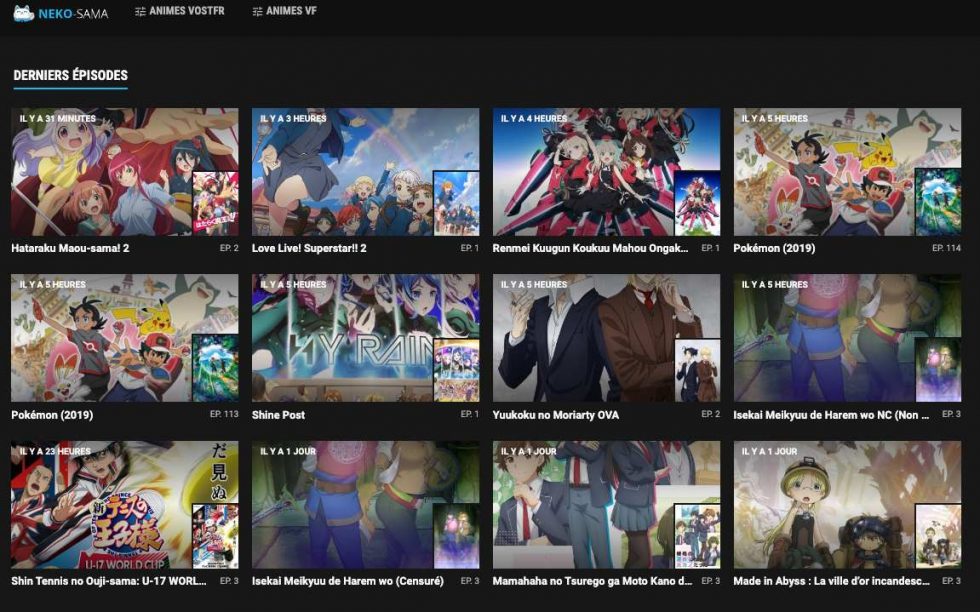Screen dimensions: 980x612
Task: Click the filter icon beside ANIMES VOSTFR
Action: coord(140,11)
